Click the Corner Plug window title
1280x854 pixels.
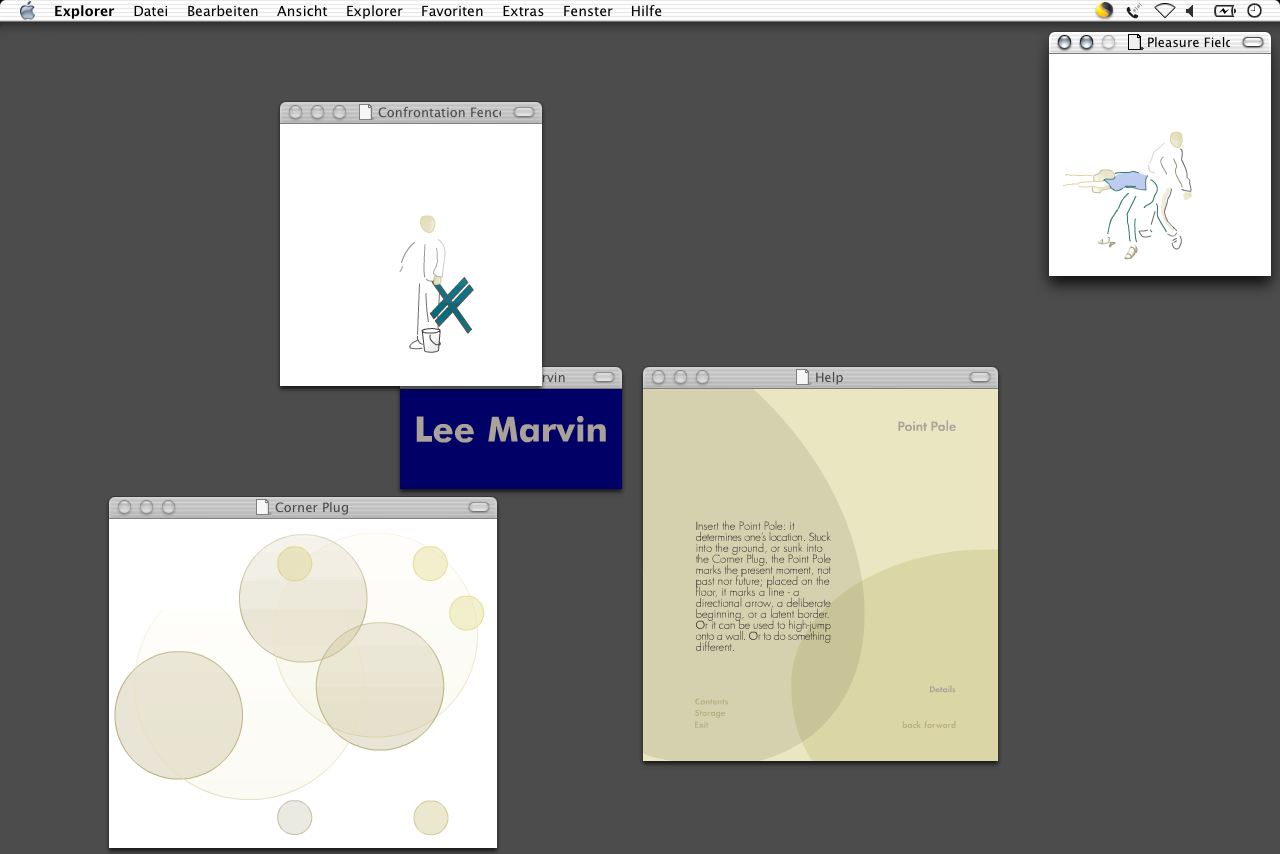(312, 507)
